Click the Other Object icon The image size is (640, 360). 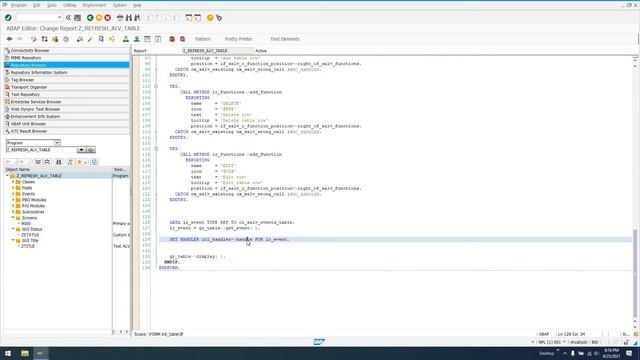coord(55,39)
